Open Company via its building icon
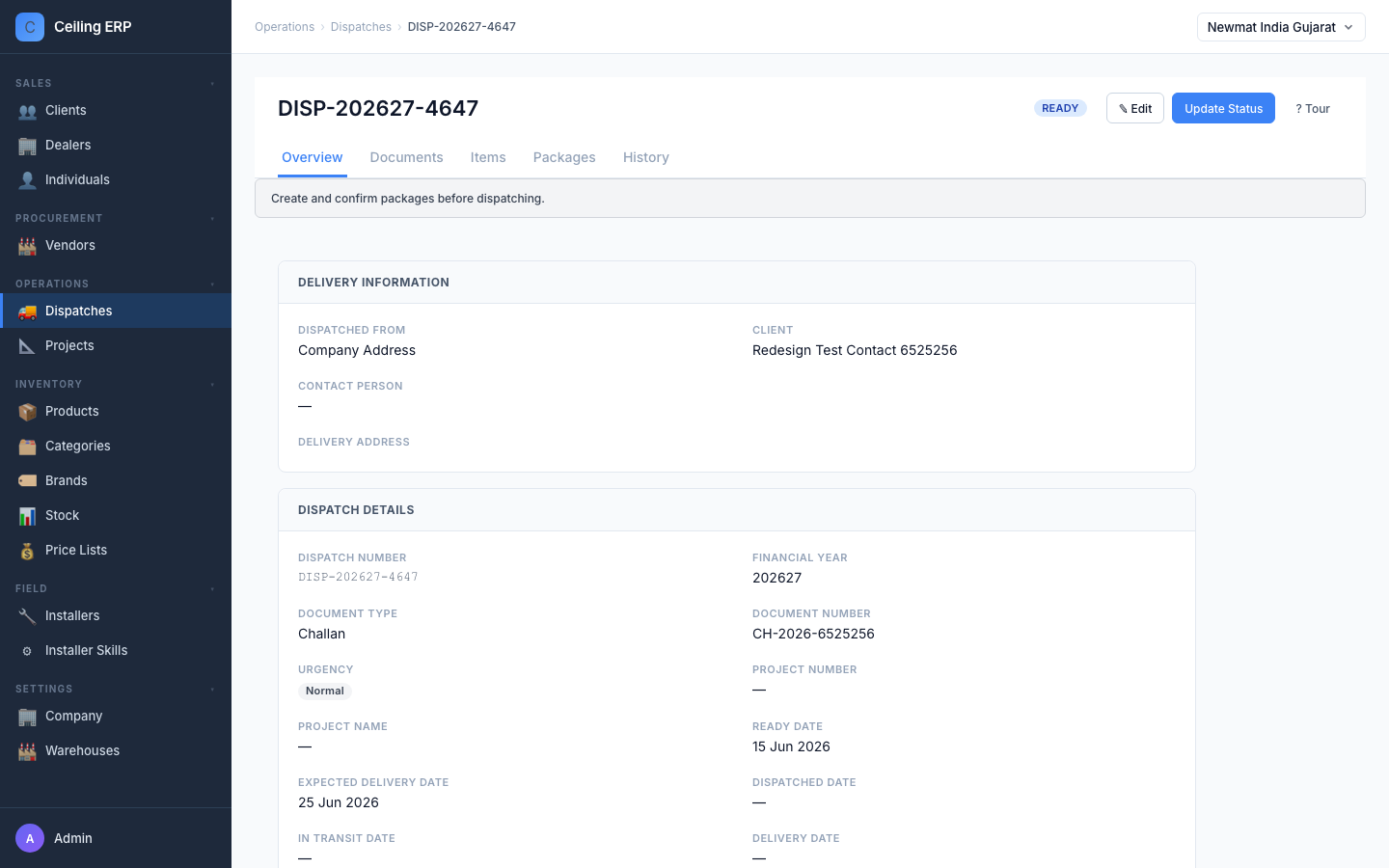 point(27,717)
